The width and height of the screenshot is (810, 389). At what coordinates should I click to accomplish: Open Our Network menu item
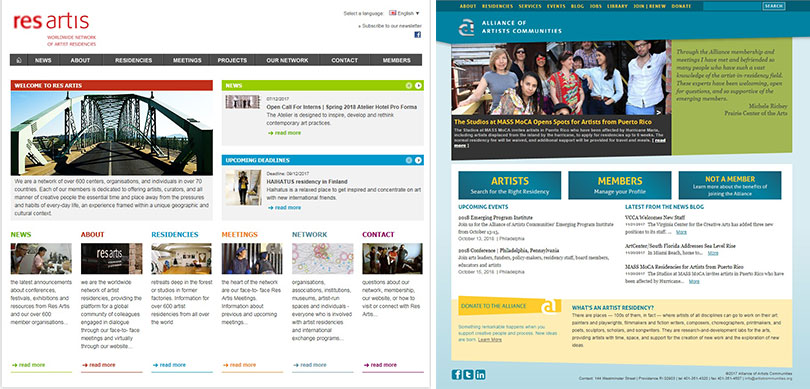[287, 60]
